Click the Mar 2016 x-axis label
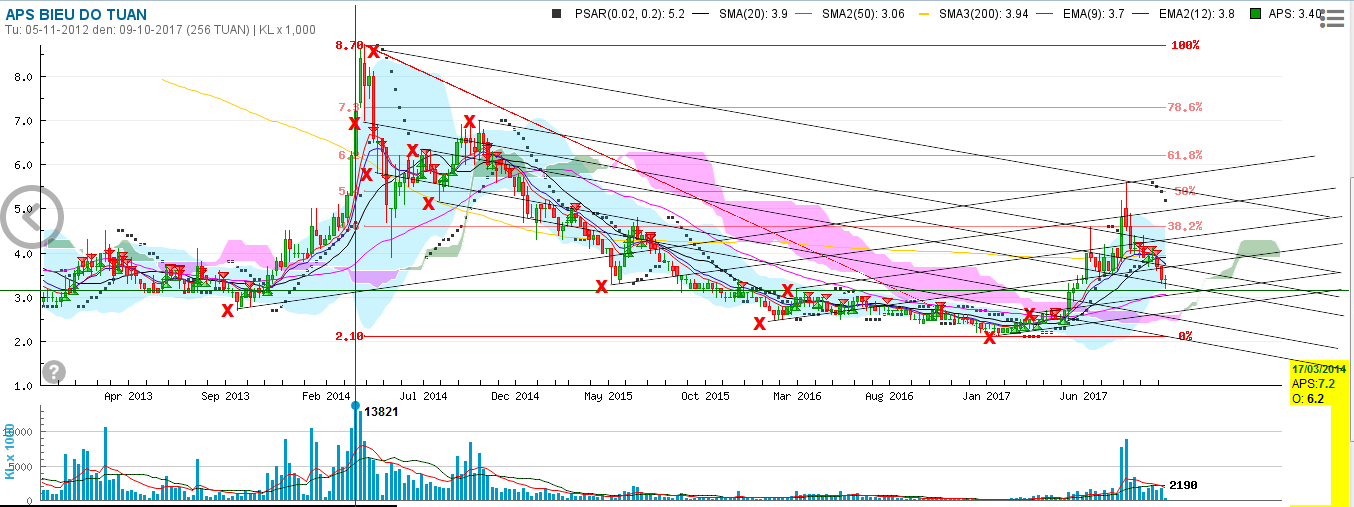 coord(799,396)
